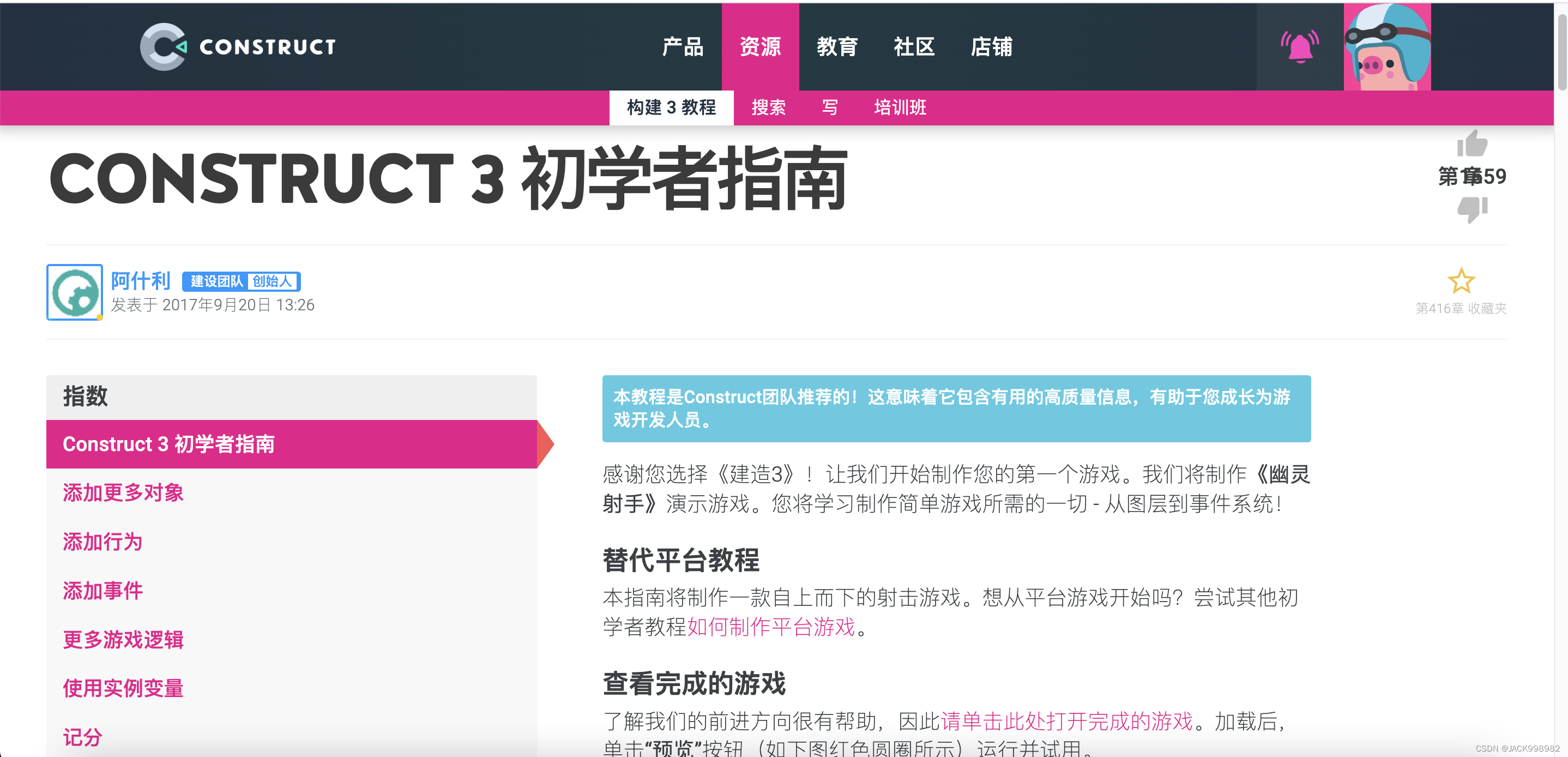Click the Construct logo icon

[163, 47]
